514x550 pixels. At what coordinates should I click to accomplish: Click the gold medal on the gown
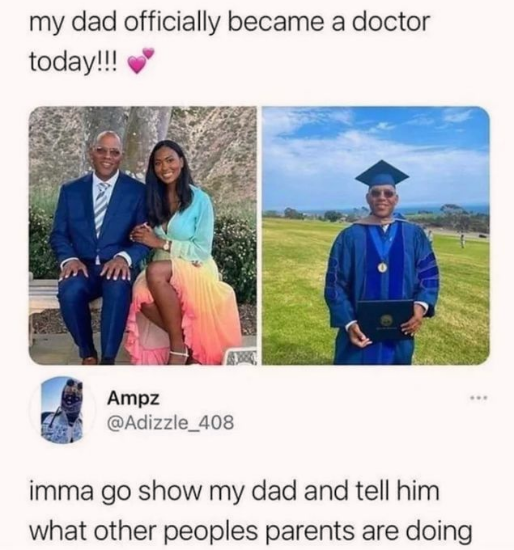[383, 268]
